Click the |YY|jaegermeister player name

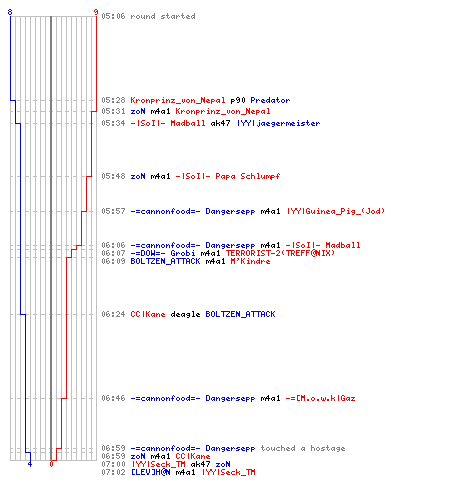pos(279,123)
